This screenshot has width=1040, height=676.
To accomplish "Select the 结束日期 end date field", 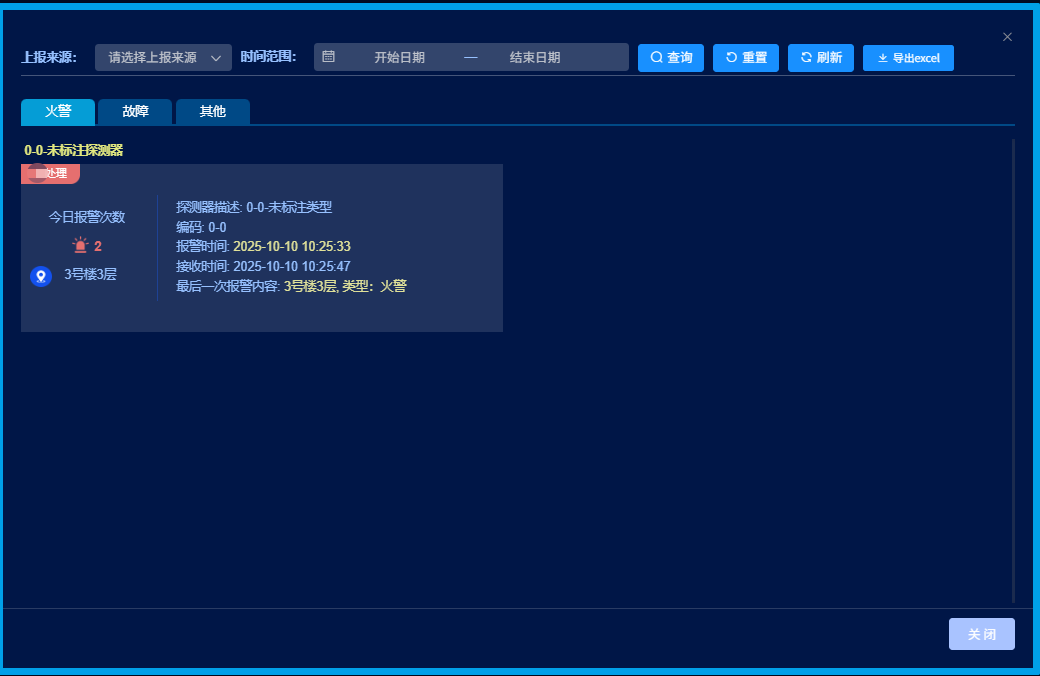I will pyautogui.click(x=534, y=58).
